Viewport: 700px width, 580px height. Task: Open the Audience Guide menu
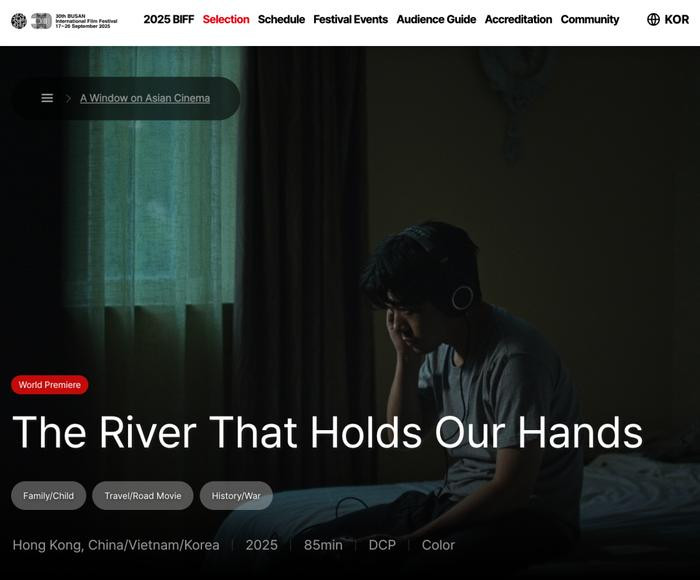tap(436, 19)
